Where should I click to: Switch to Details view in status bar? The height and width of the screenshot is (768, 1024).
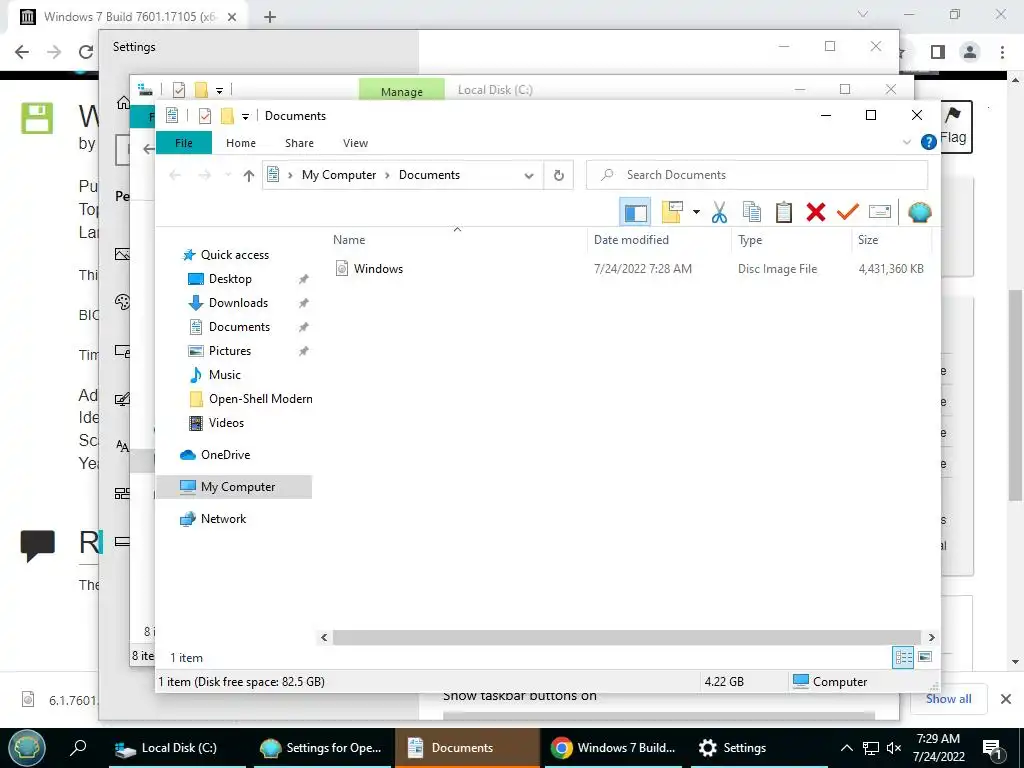[903, 657]
